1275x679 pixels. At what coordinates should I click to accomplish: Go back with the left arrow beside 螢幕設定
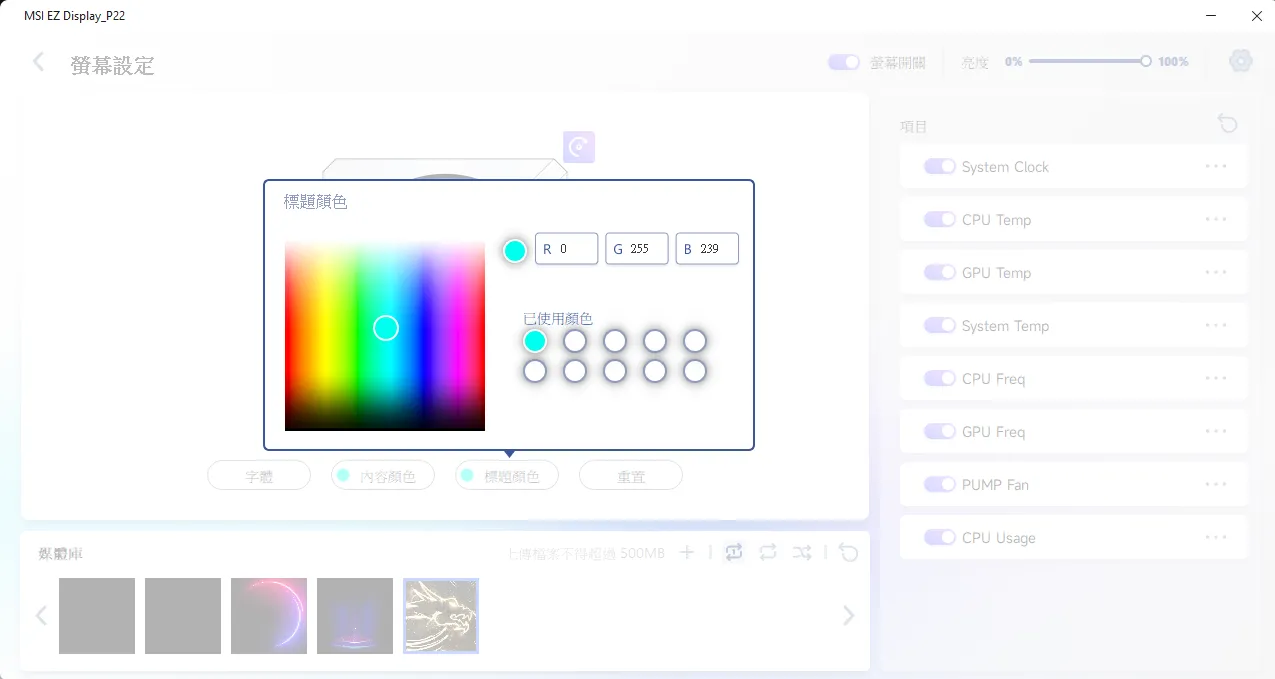38,62
